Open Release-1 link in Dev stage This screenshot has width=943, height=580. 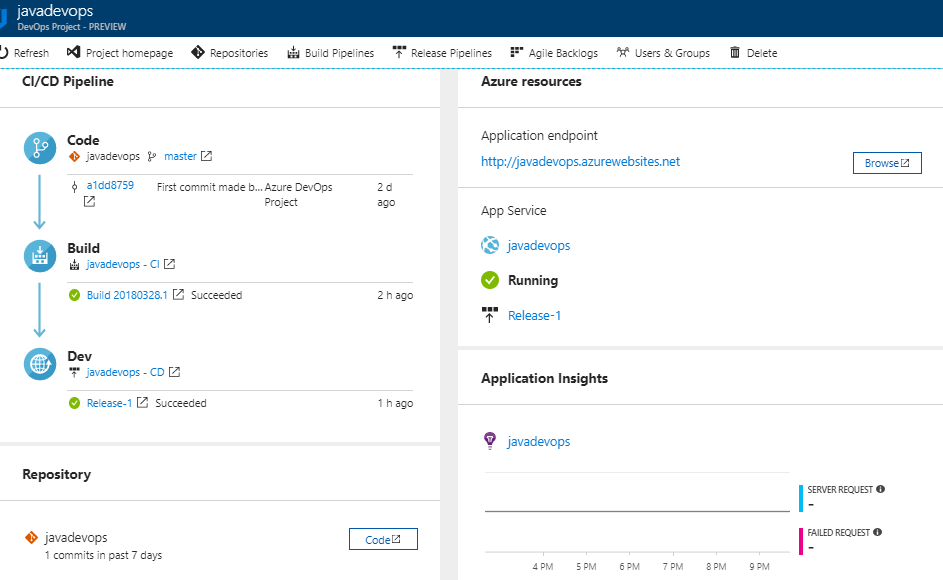[109, 403]
